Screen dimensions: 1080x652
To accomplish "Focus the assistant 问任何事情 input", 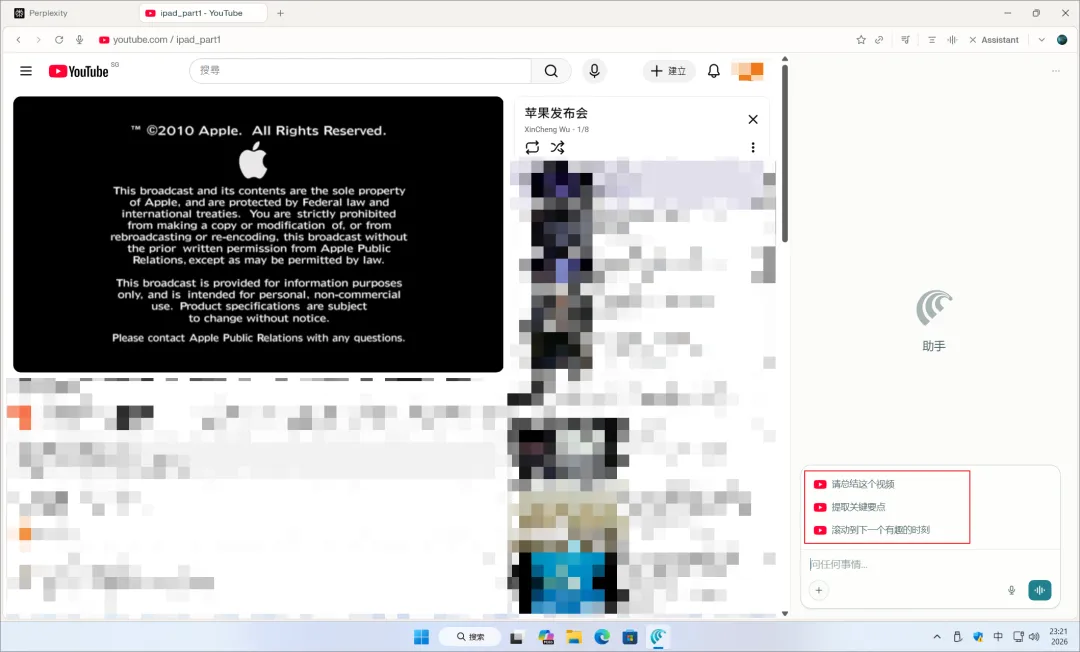I will [930, 565].
